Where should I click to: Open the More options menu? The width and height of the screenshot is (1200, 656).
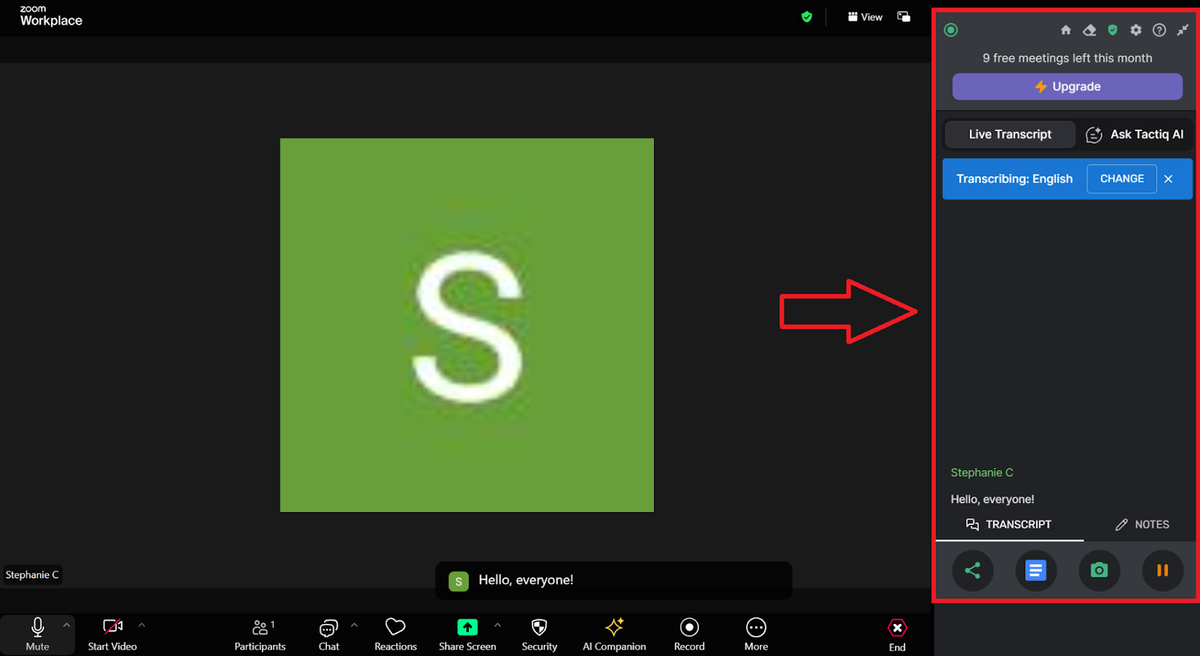[756, 634]
